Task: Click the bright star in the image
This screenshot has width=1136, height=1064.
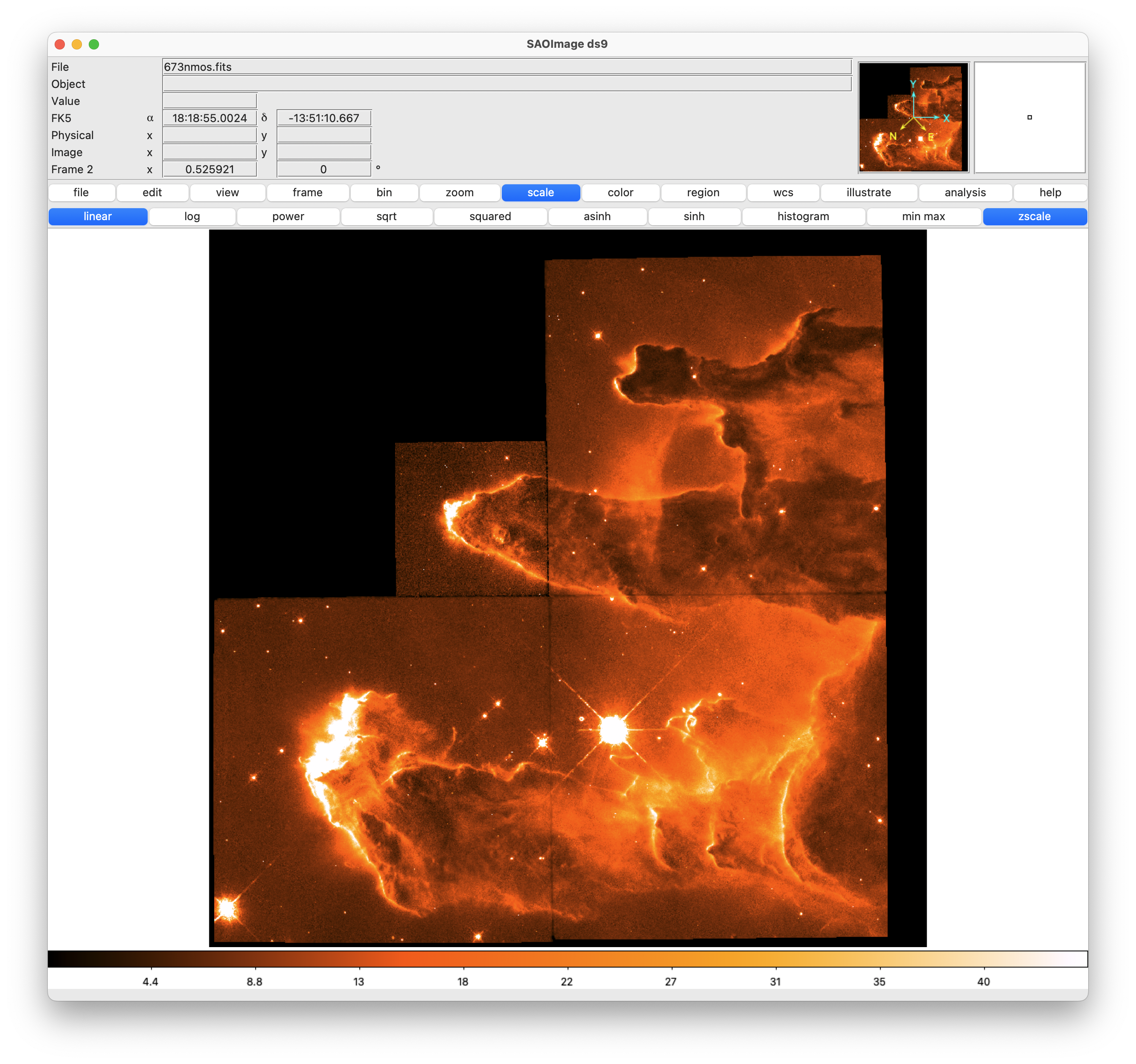Action: [613, 730]
